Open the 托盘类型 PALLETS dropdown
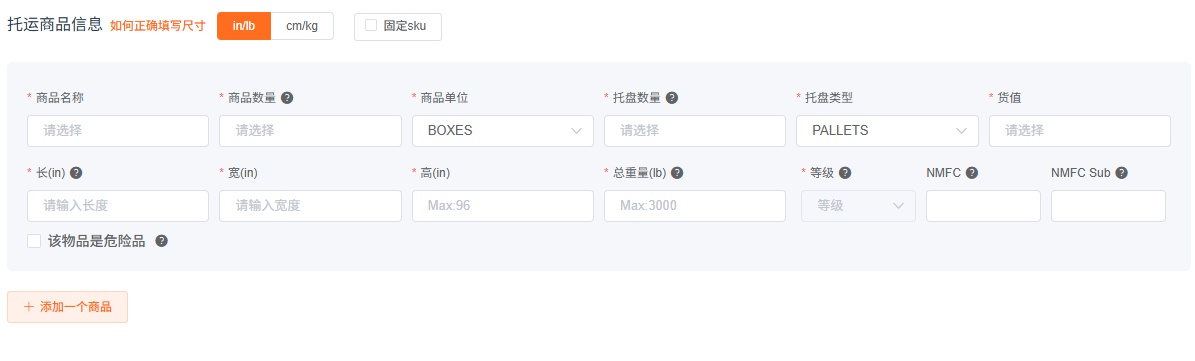The height and width of the screenshot is (361, 1195). pyautogui.click(x=887, y=131)
